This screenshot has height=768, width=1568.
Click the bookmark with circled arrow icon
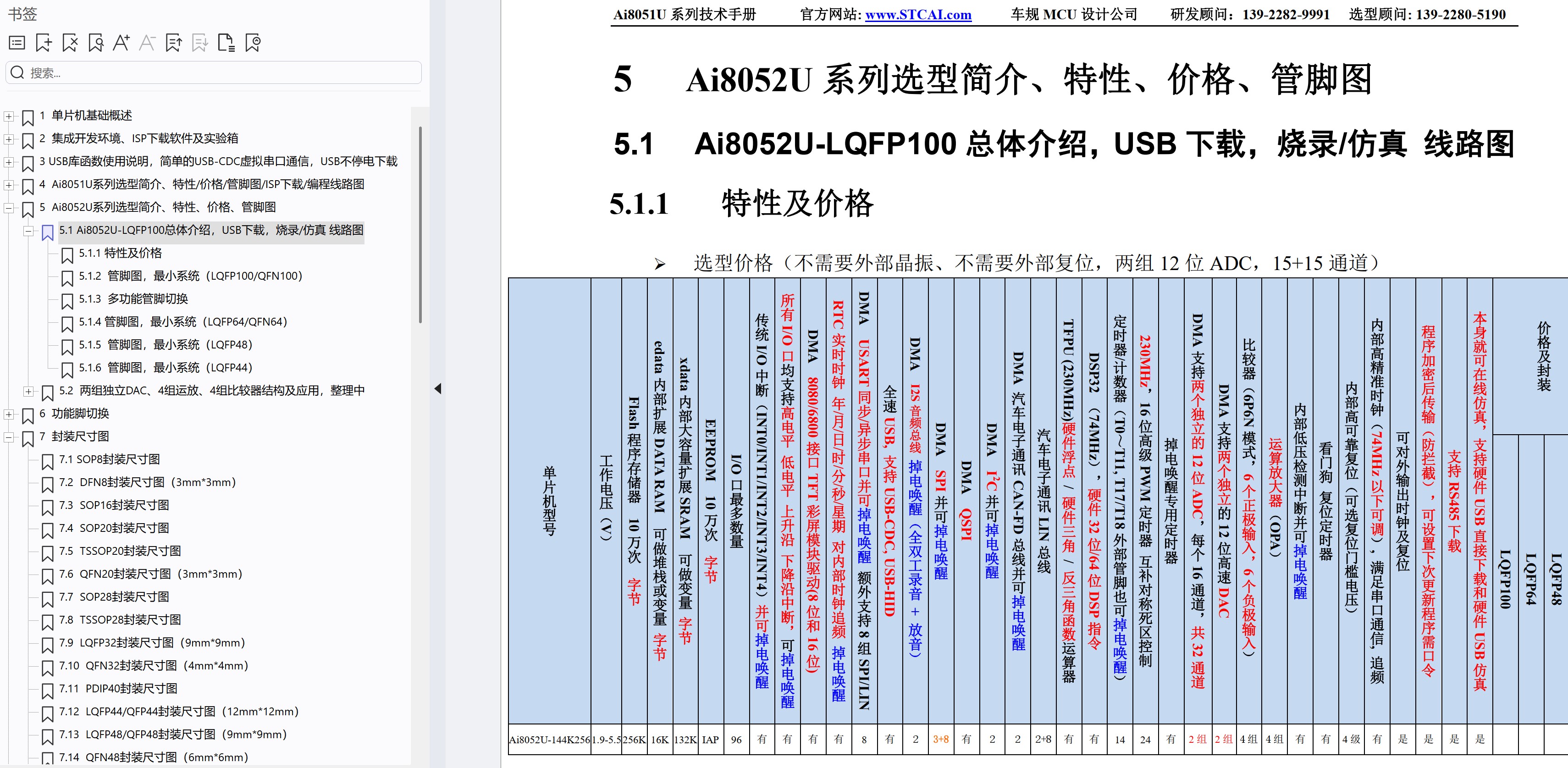pyautogui.click(x=253, y=43)
